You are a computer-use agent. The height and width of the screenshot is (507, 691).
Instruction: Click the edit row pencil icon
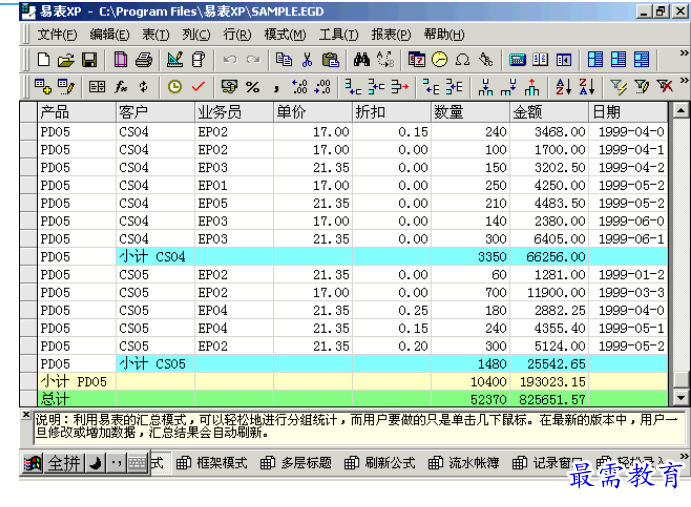tap(66, 87)
